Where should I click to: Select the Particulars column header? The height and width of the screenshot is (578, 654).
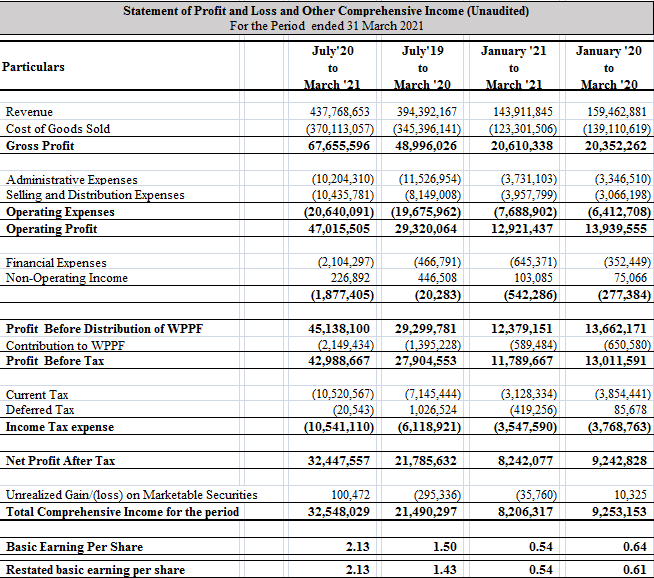click(x=34, y=66)
